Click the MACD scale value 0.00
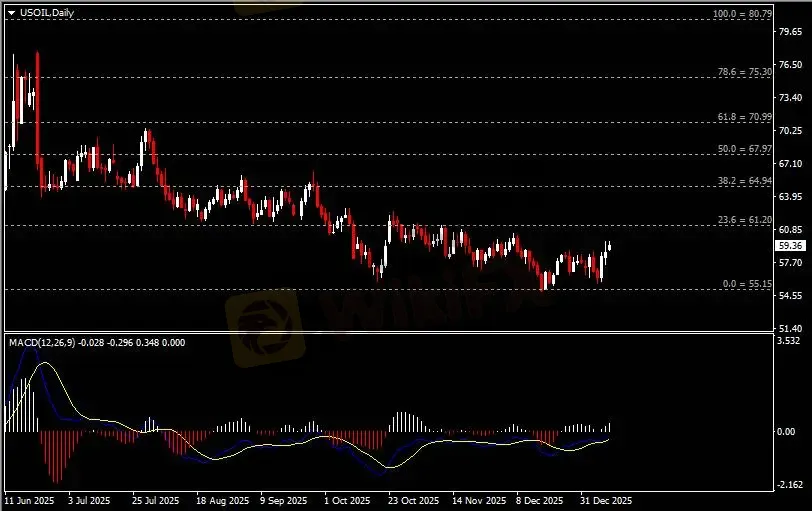This screenshot has width=812, height=511. (x=786, y=431)
